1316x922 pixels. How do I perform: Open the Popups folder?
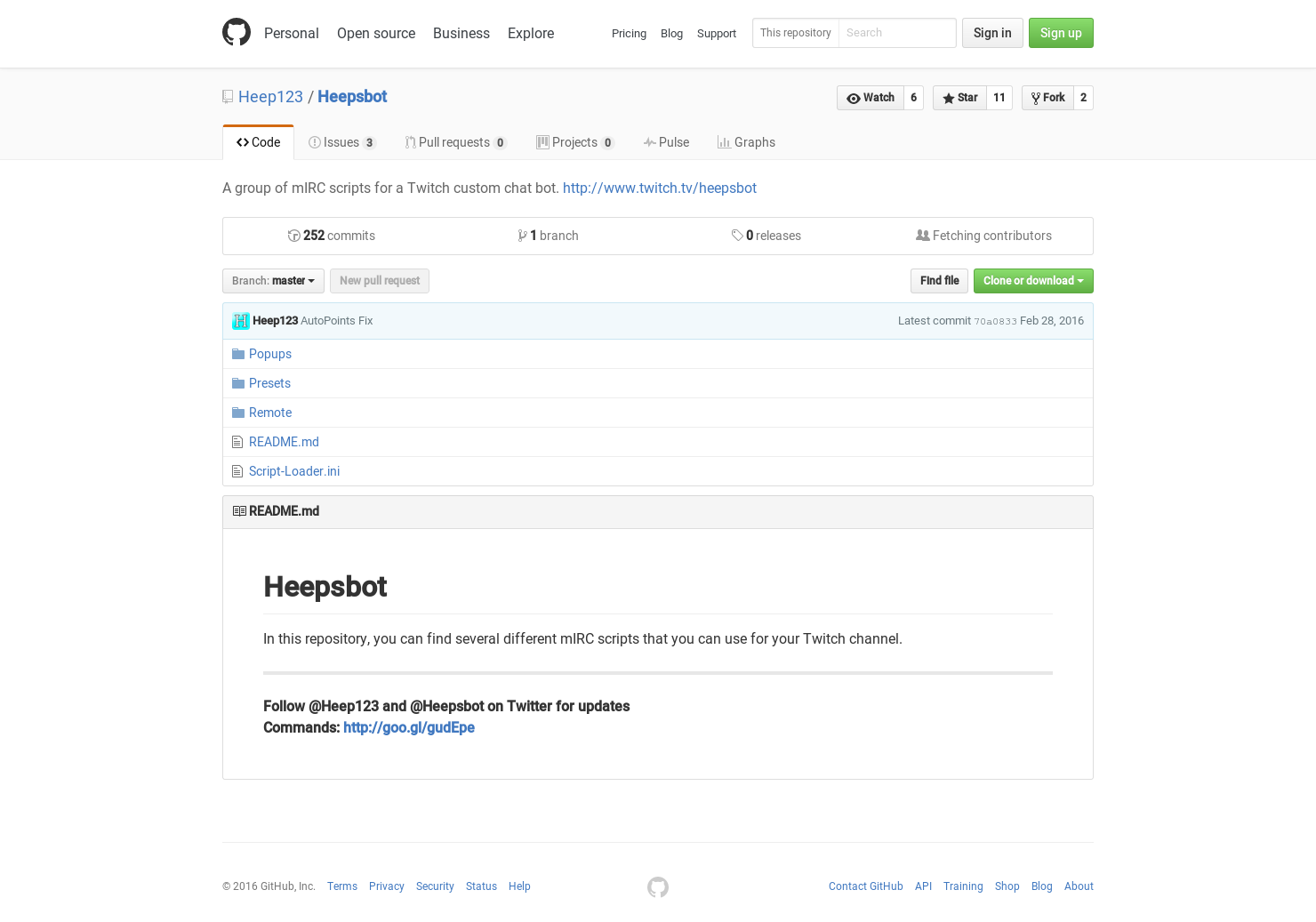270,354
